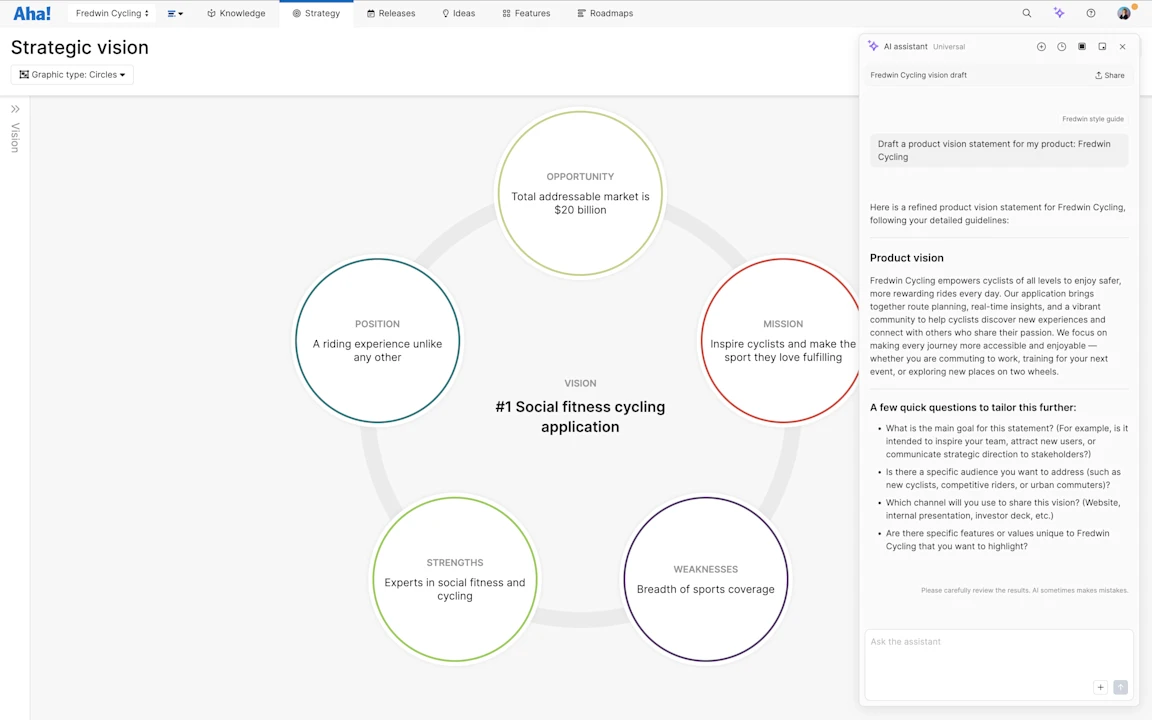The width and height of the screenshot is (1152, 720).
Task: Open the Fredwin Cycling product switcher
Action: coord(111,13)
